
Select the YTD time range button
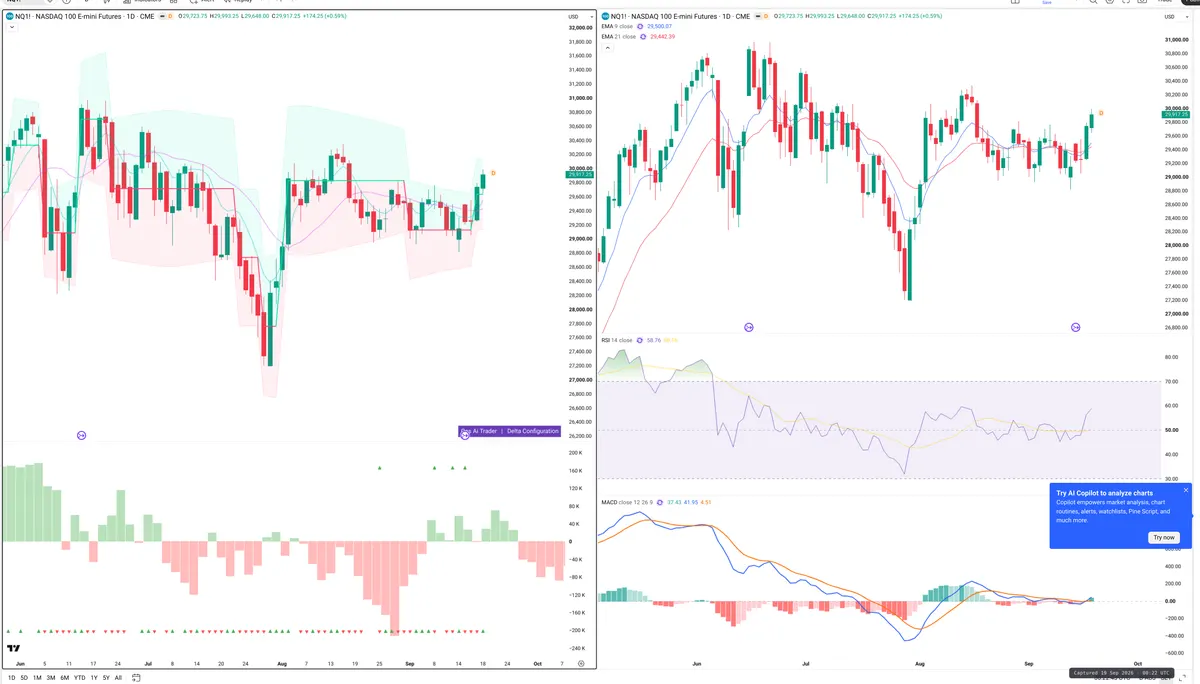80,677
